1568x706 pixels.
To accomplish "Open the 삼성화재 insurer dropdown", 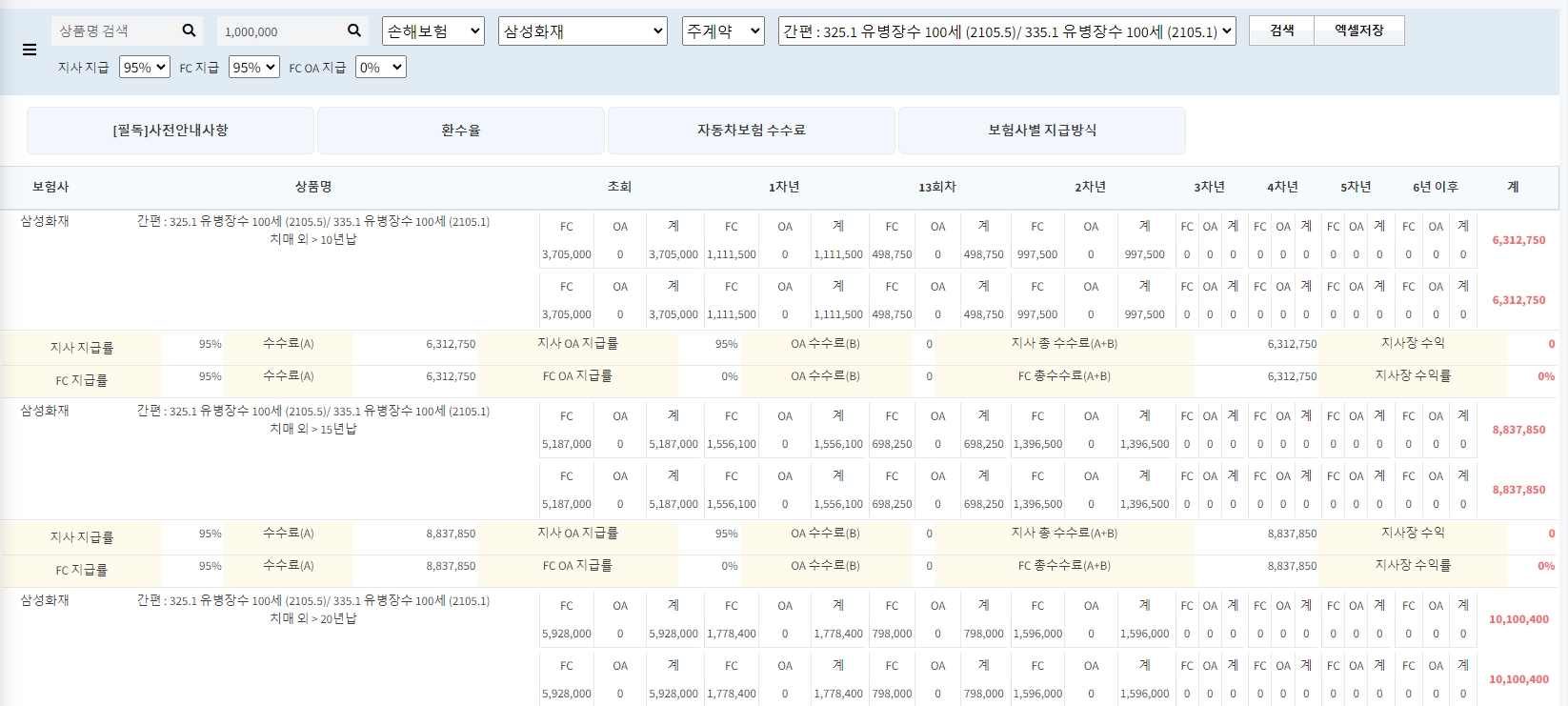I will tap(582, 31).
